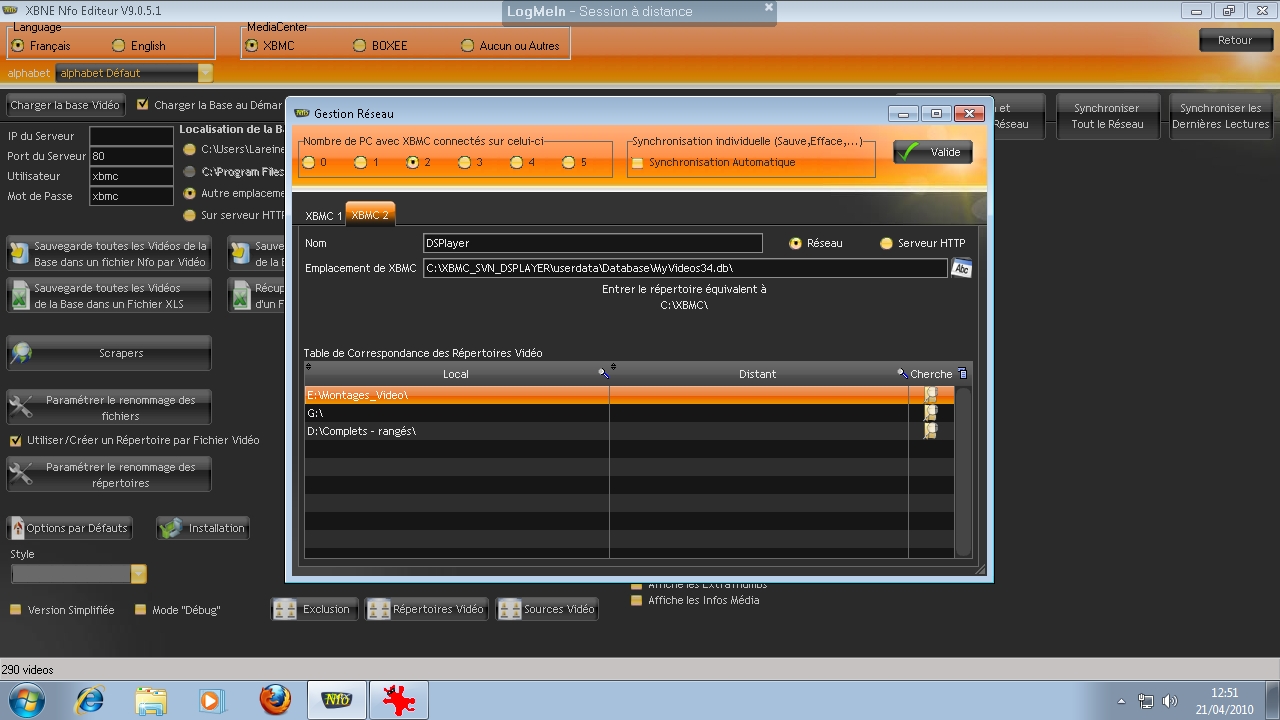Image resolution: width=1280 pixels, height=720 pixels.
Task: Select BOXEE media center
Action: tap(360, 46)
